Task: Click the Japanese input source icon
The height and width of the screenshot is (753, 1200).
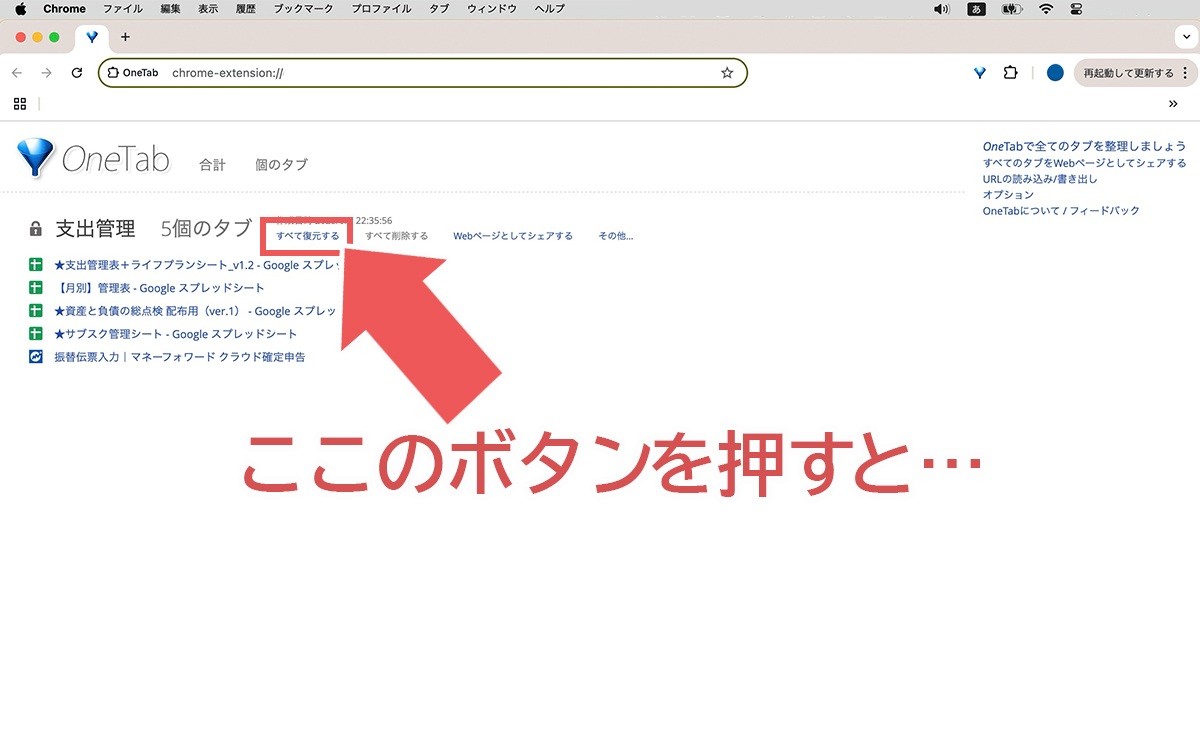Action: pyautogui.click(x=976, y=9)
